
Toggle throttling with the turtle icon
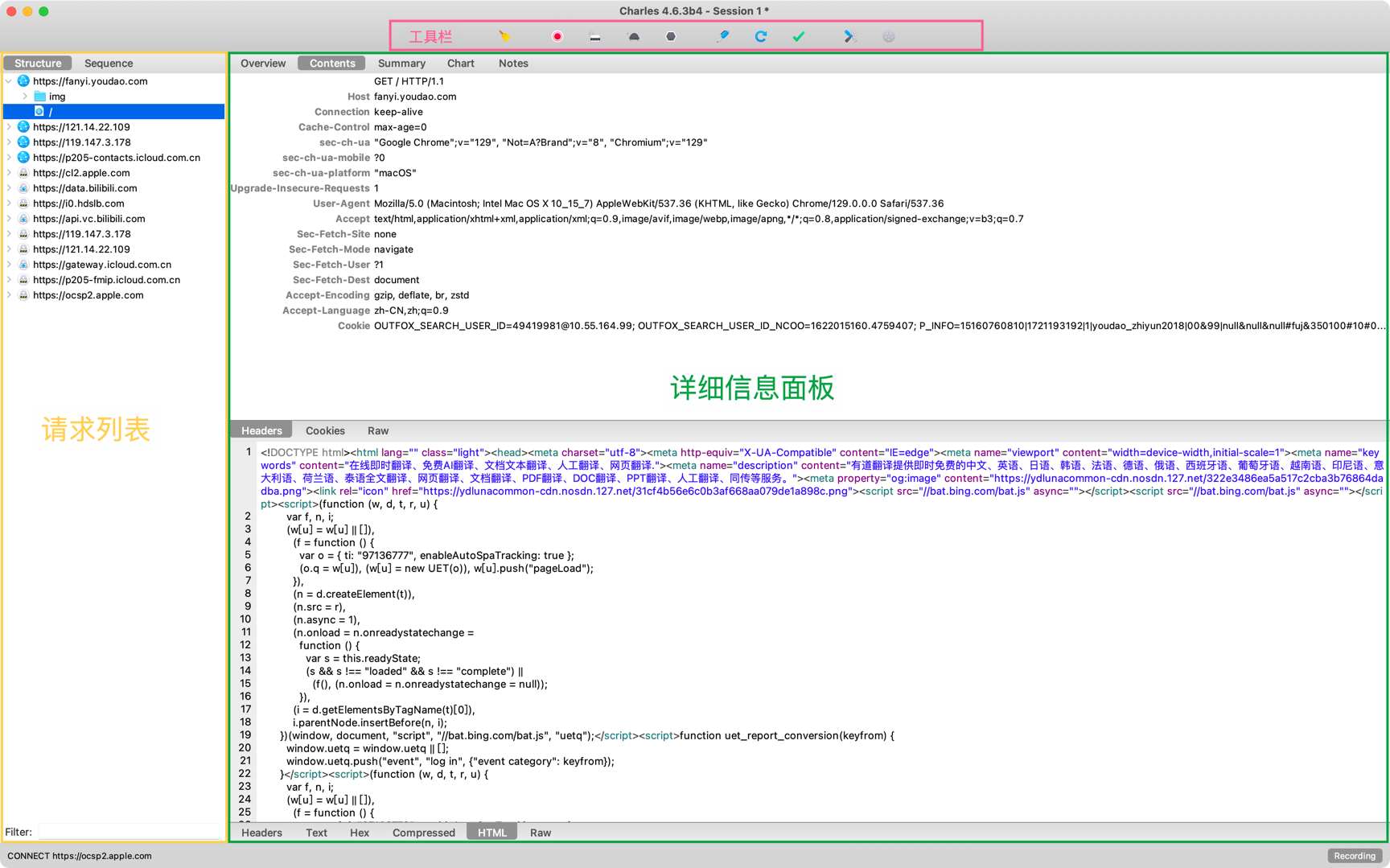pyautogui.click(x=634, y=37)
